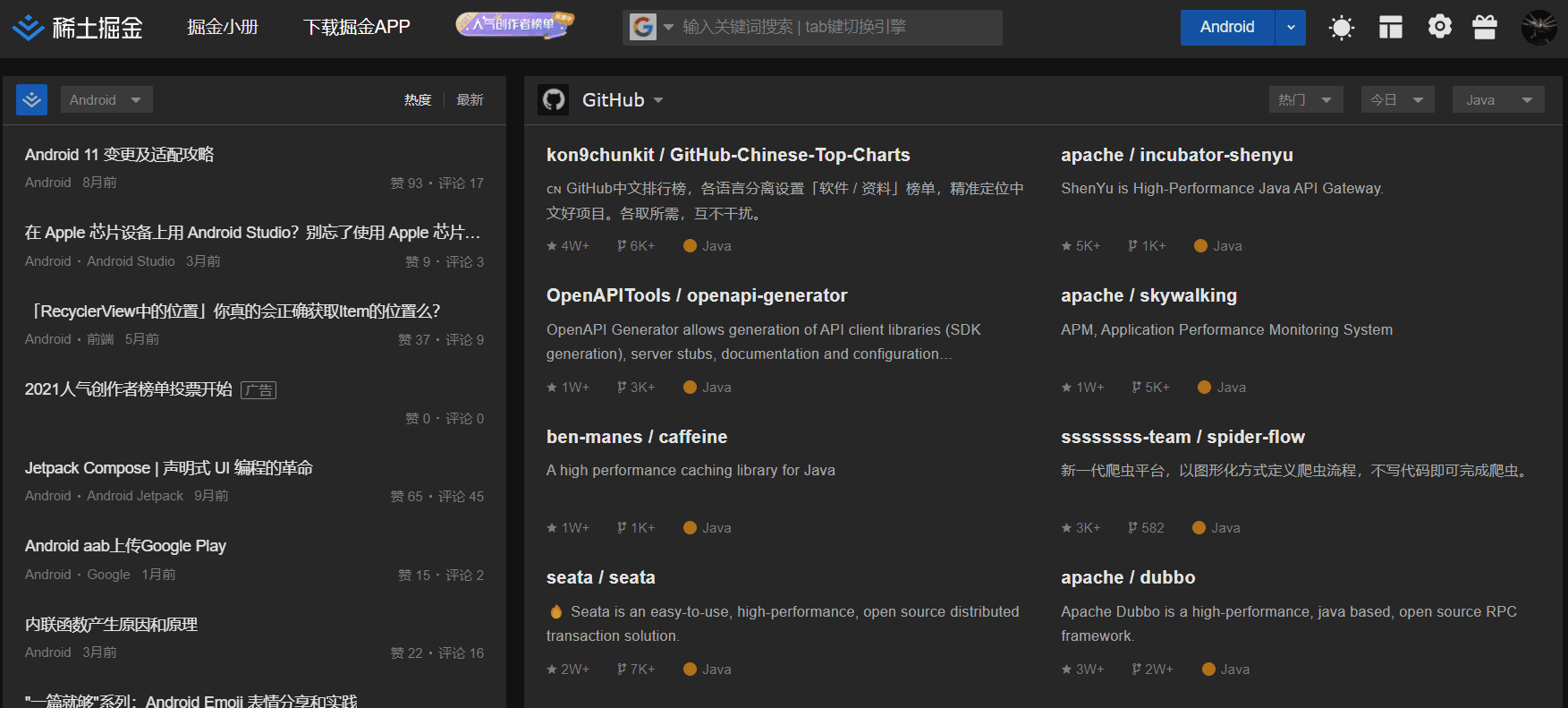Open OpenAPITools / openapi-generator repository
The height and width of the screenshot is (708, 1568).
click(697, 295)
